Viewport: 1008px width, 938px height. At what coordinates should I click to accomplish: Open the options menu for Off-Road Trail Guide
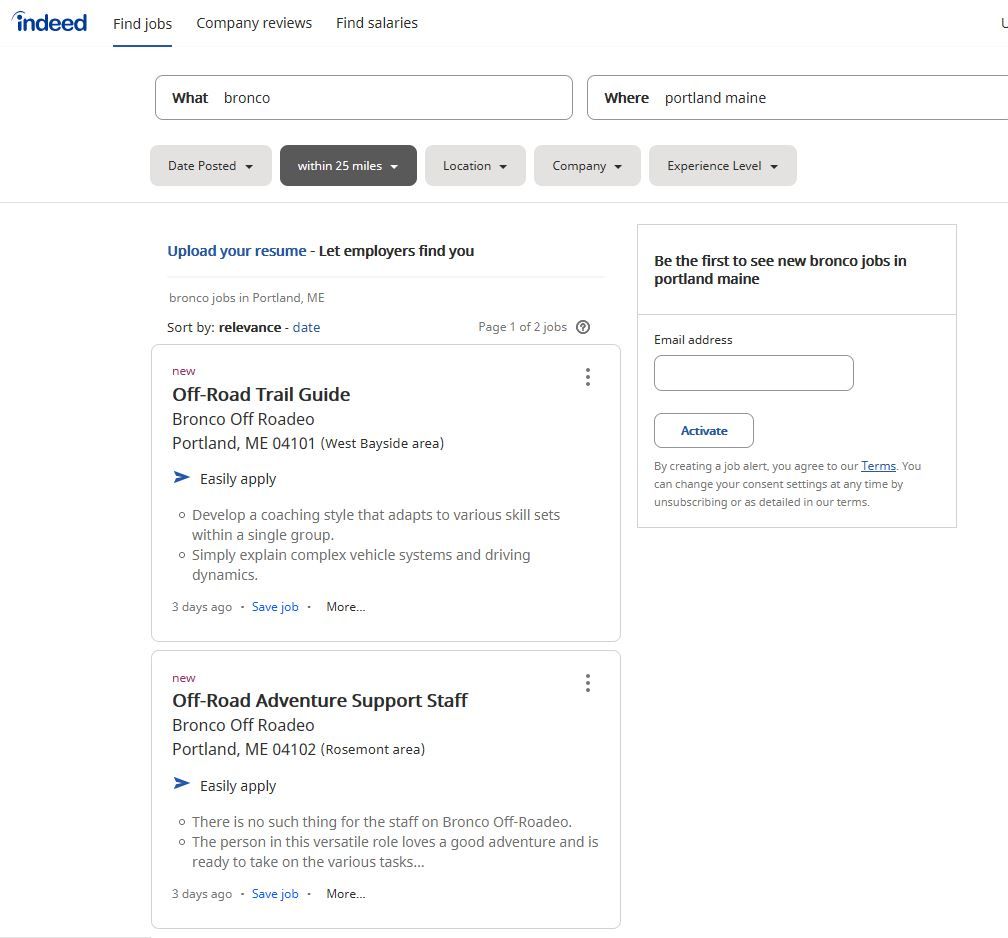click(x=588, y=377)
